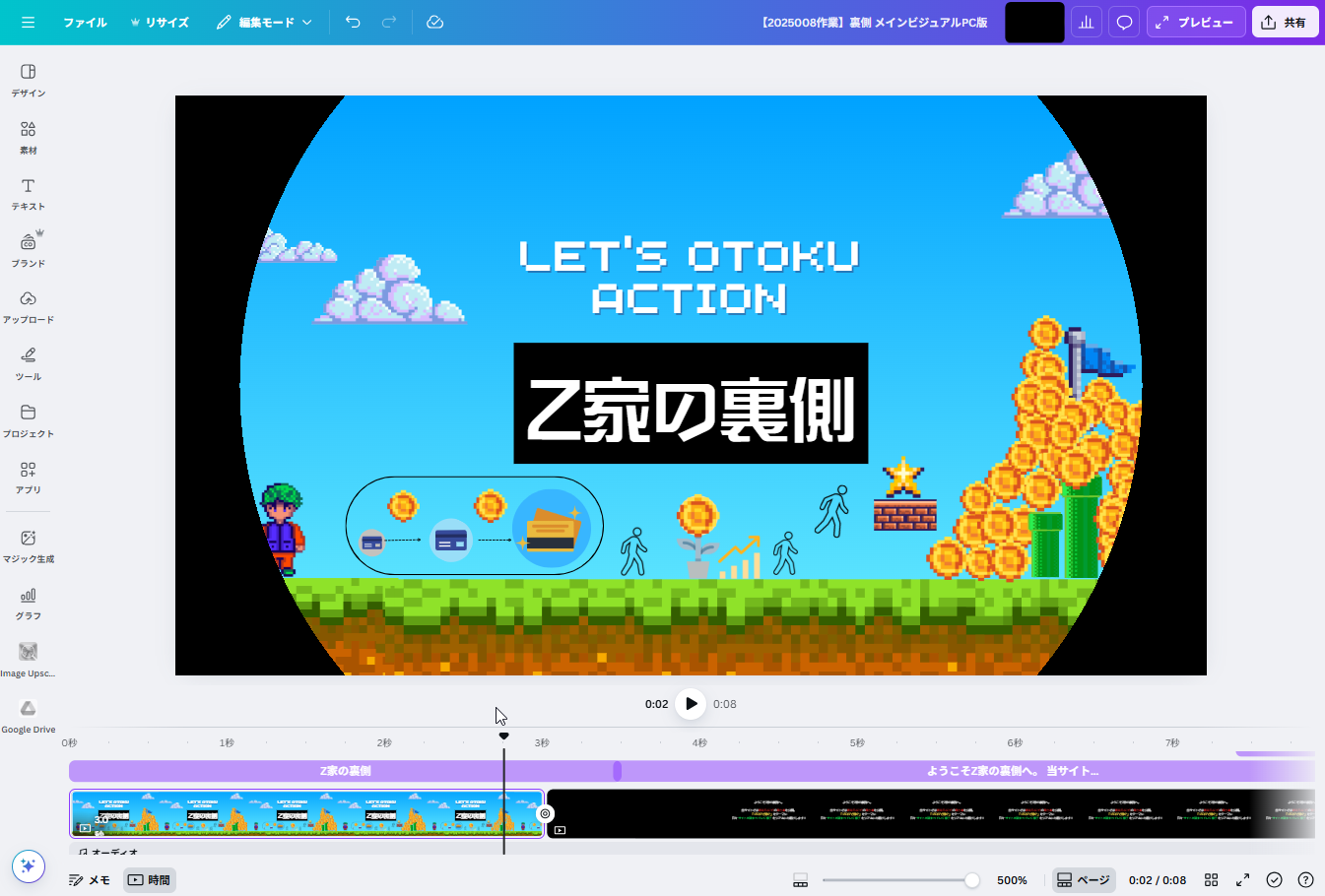Select the ようこそZ家の裏側へ timeline label bar
Screen dimensions: 1325x896
(1013, 771)
